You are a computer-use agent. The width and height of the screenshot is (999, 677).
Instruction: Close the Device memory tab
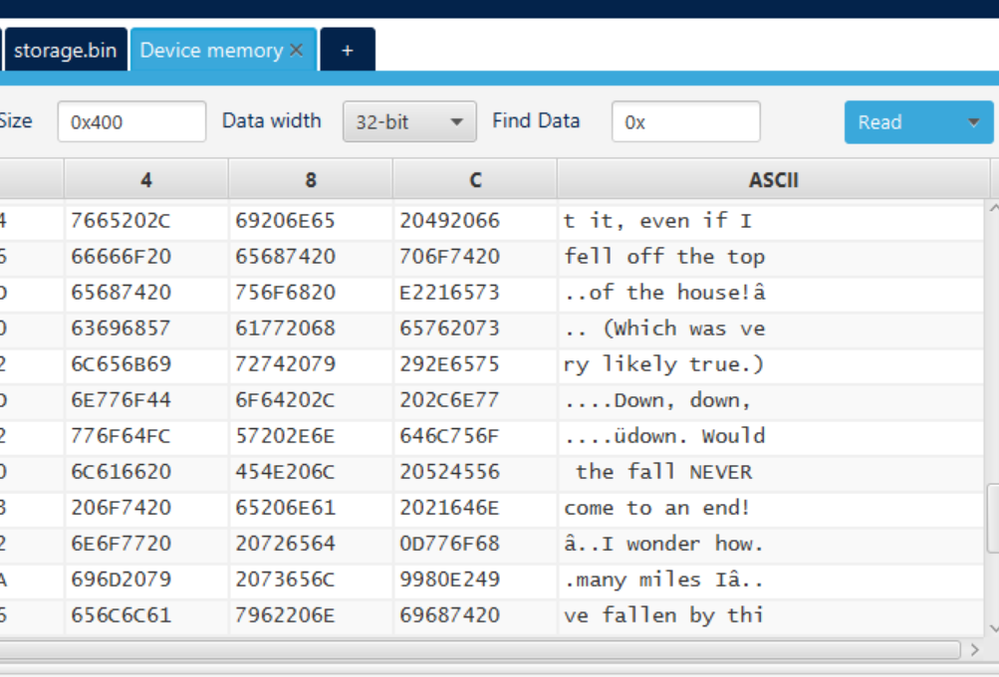click(x=296, y=51)
